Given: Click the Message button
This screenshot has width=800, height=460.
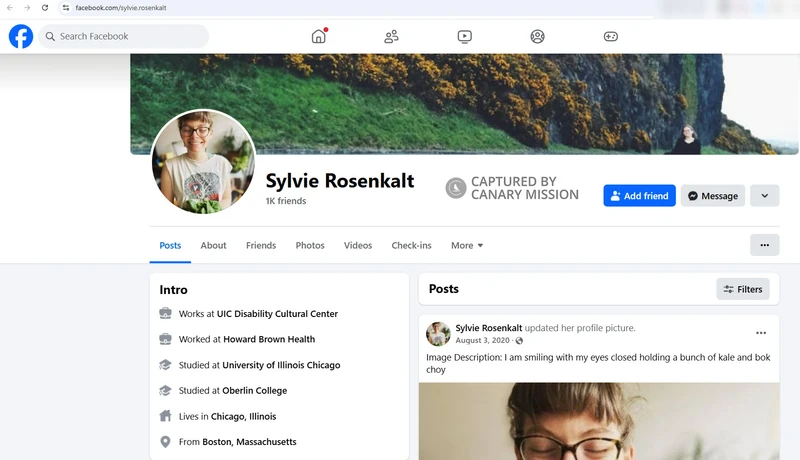Looking at the screenshot, I should 713,196.
